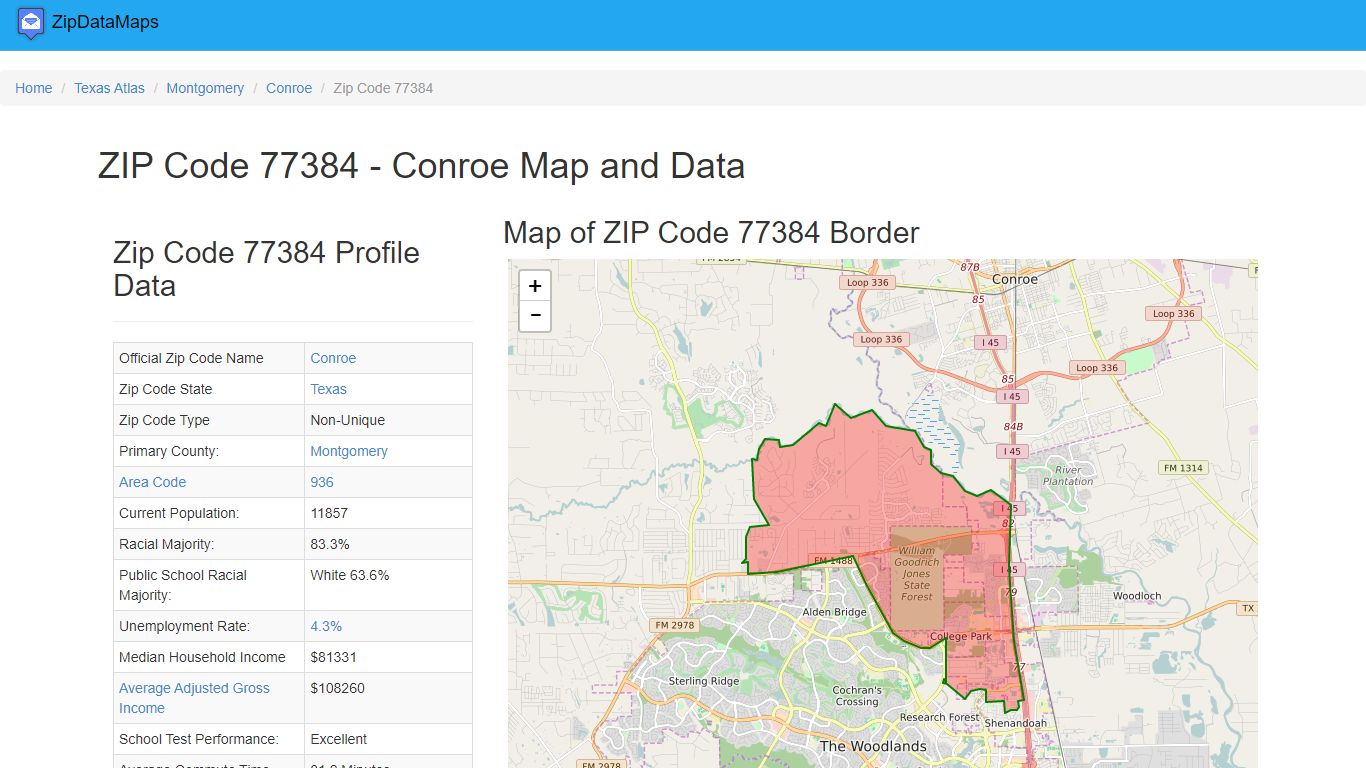The width and height of the screenshot is (1366, 768).
Task: Open the 936 area code link
Action: coord(322,482)
